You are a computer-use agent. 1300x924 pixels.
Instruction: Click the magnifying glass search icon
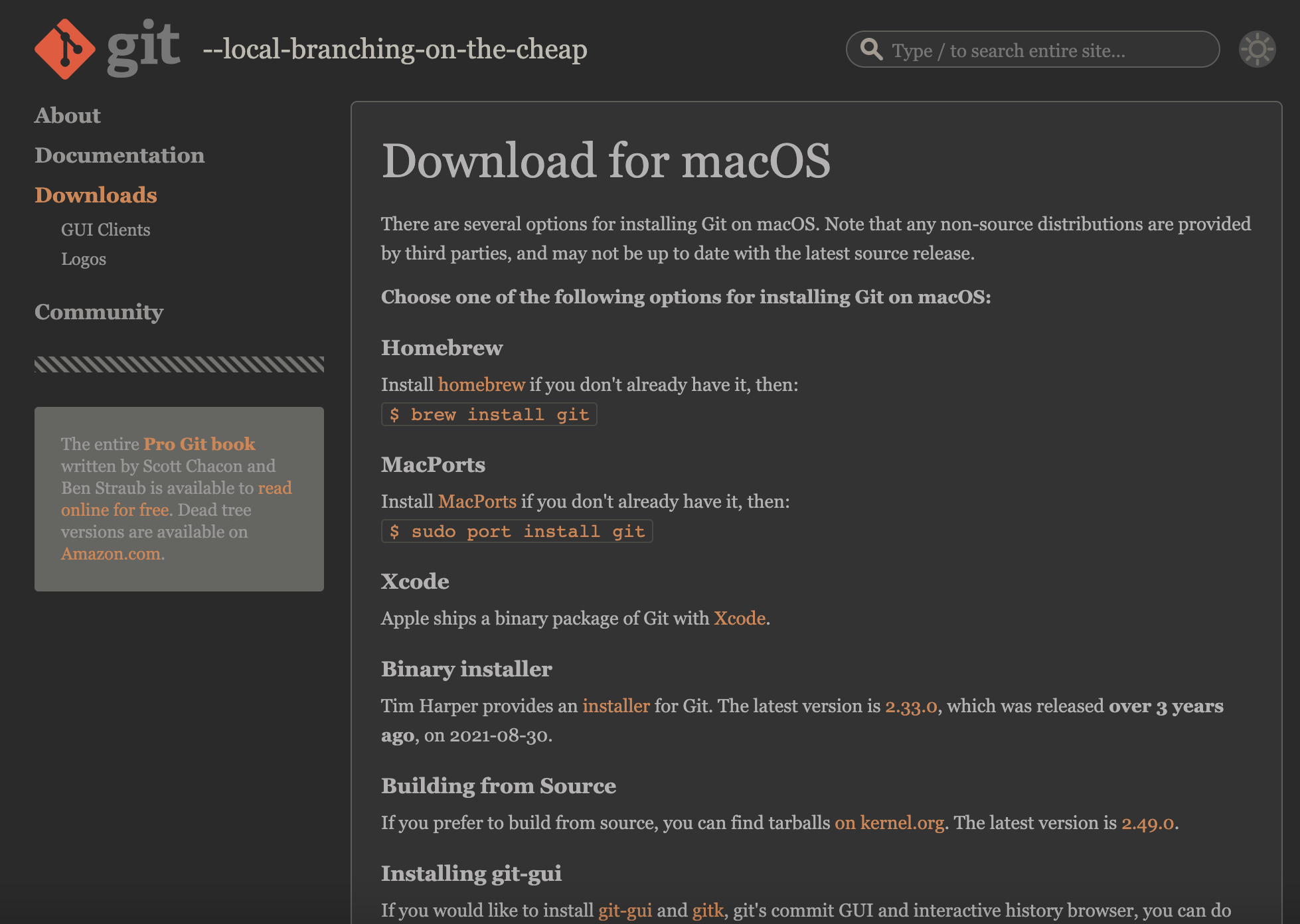point(871,49)
